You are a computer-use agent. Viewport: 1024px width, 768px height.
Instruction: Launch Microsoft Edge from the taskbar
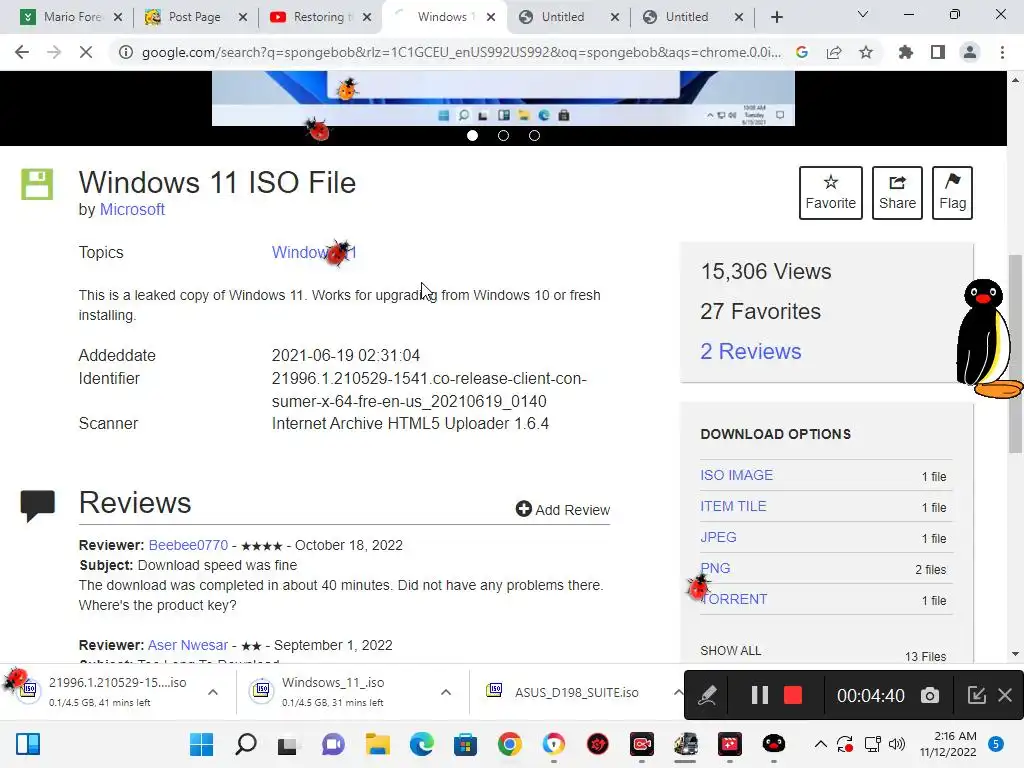[x=421, y=744]
